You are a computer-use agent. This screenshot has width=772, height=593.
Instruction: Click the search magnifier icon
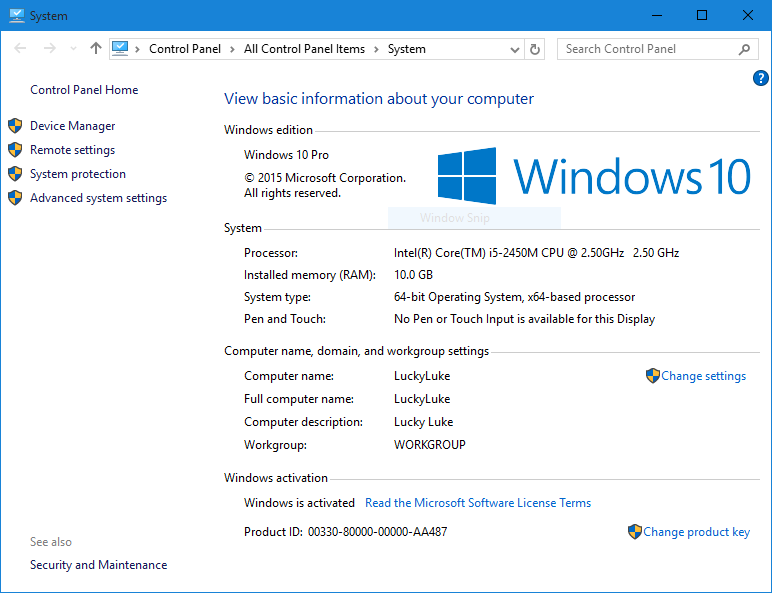click(744, 49)
